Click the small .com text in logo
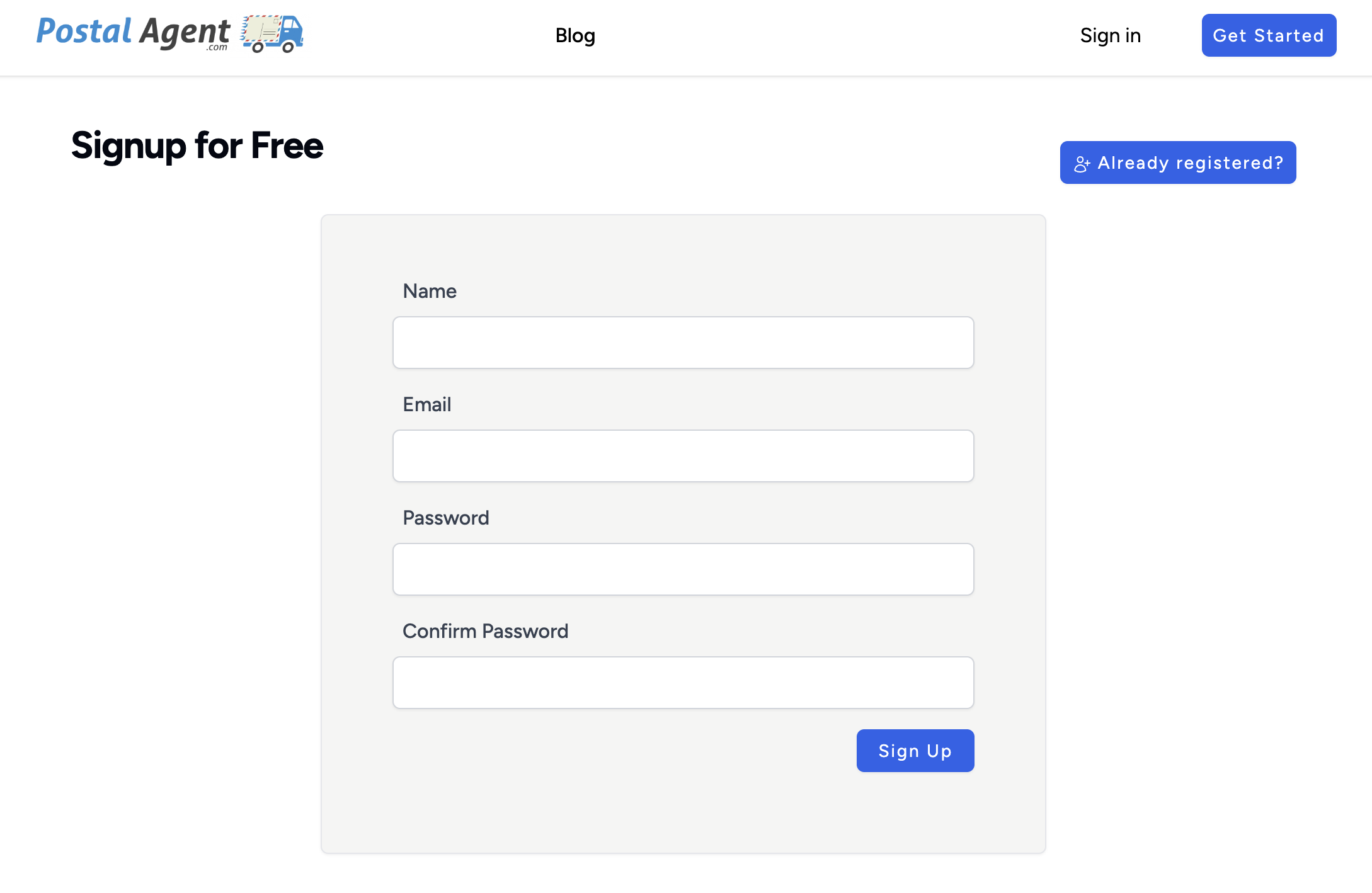This screenshot has height=893, width=1372. point(217,47)
